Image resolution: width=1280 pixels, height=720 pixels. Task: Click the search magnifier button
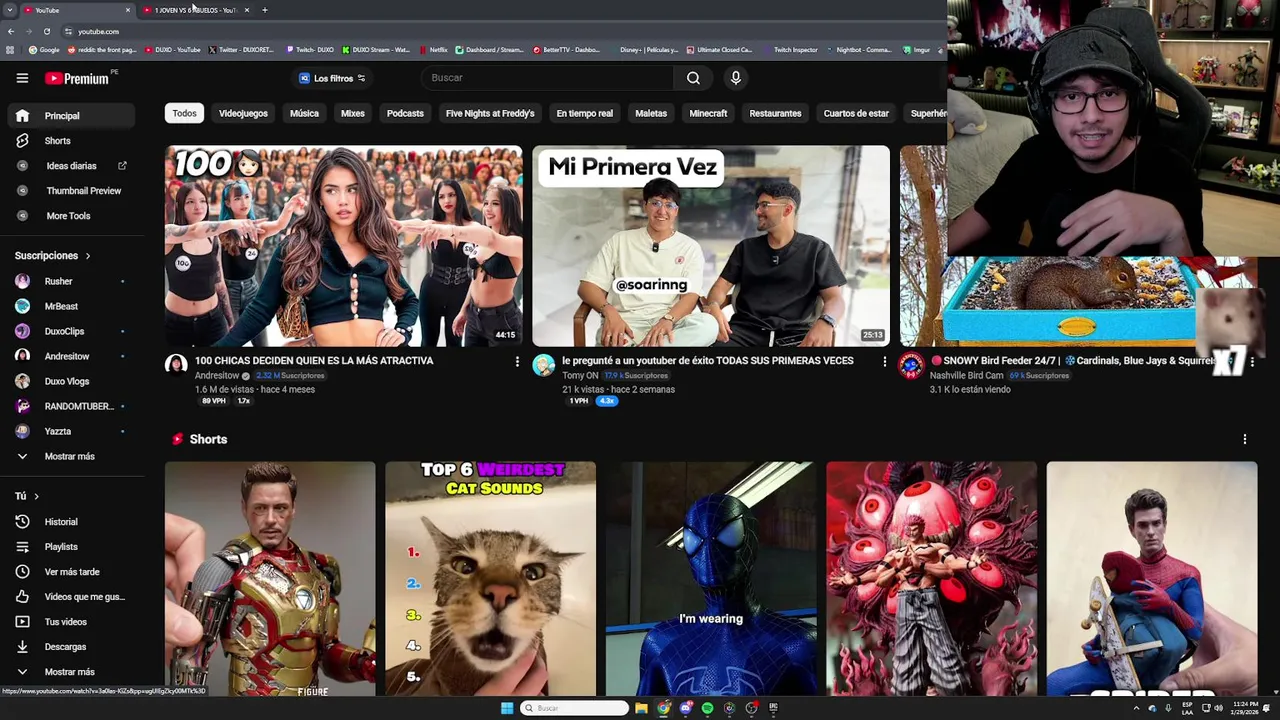point(693,78)
